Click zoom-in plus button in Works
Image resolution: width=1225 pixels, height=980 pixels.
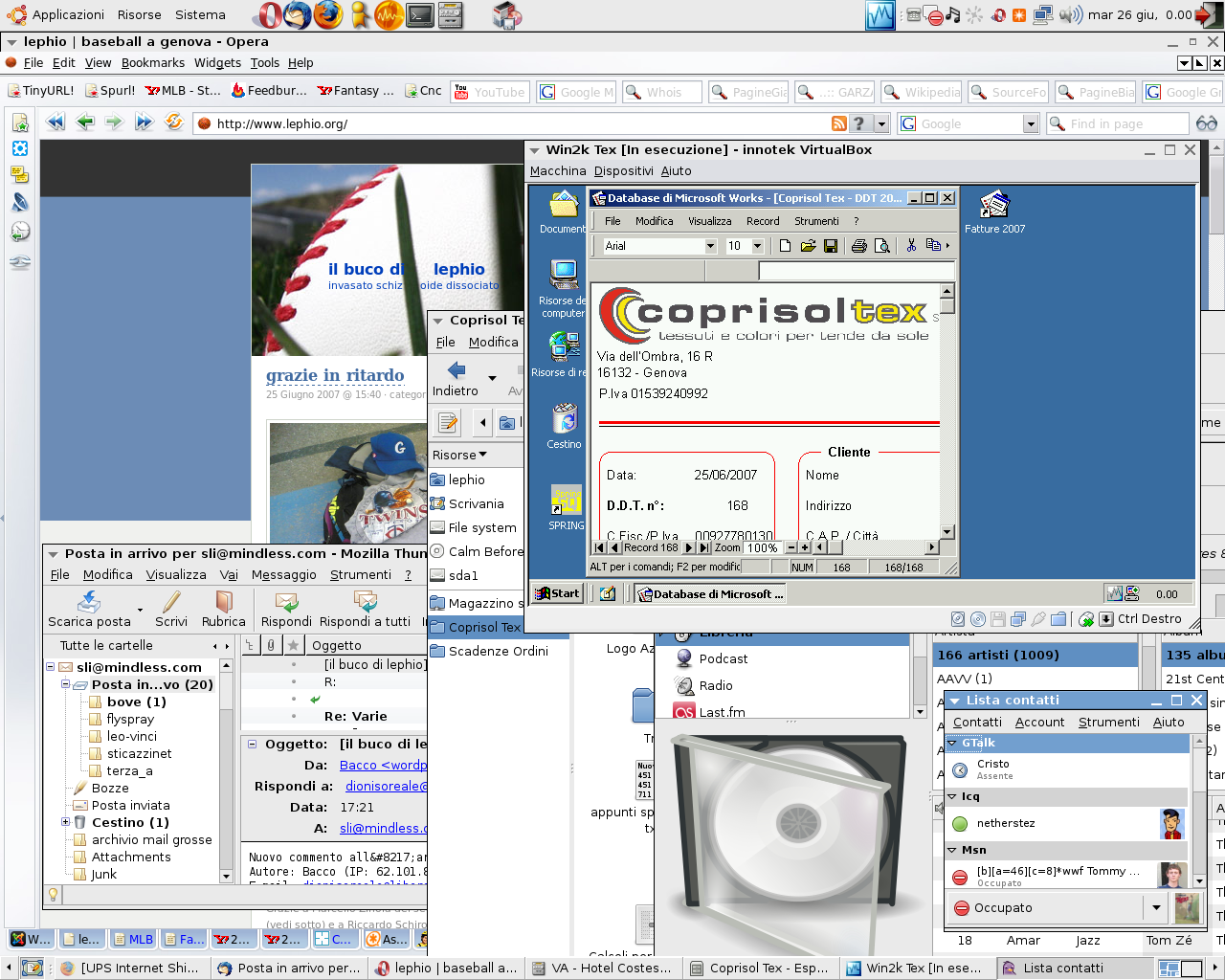click(x=805, y=548)
